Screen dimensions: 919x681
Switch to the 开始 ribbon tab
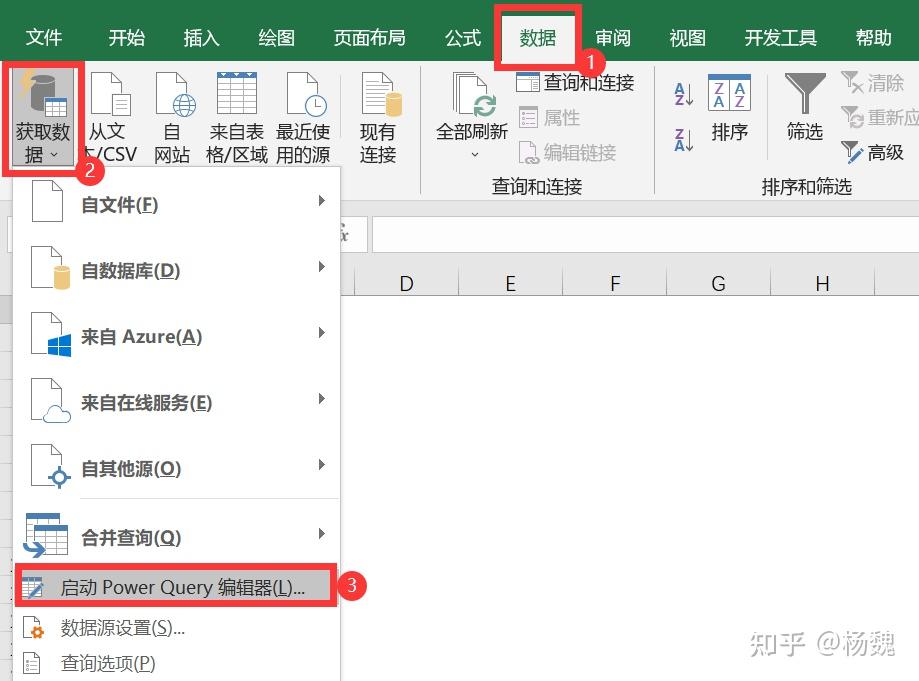pos(125,36)
